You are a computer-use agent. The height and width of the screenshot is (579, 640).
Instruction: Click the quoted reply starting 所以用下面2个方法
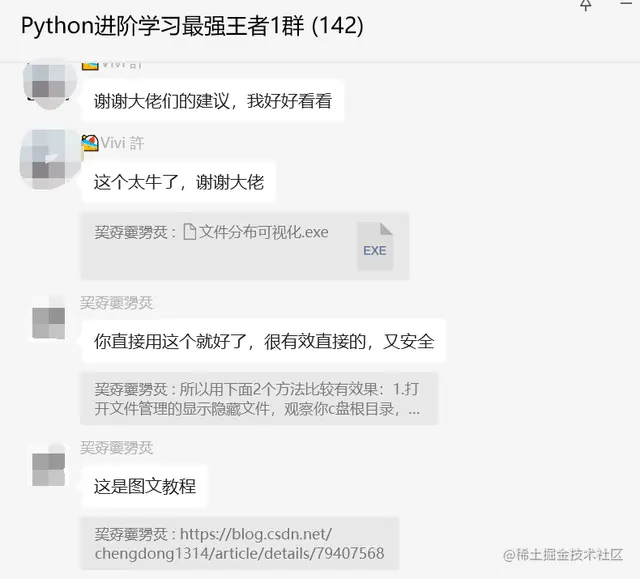(x=259, y=399)
